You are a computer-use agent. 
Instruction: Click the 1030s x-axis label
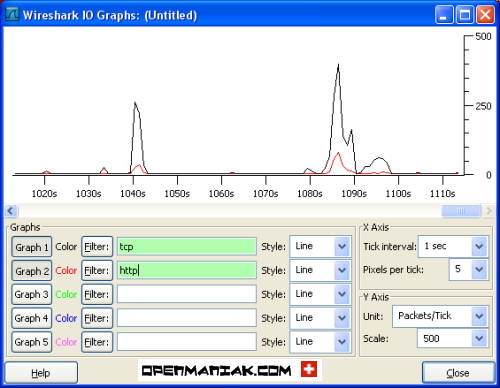89,194
